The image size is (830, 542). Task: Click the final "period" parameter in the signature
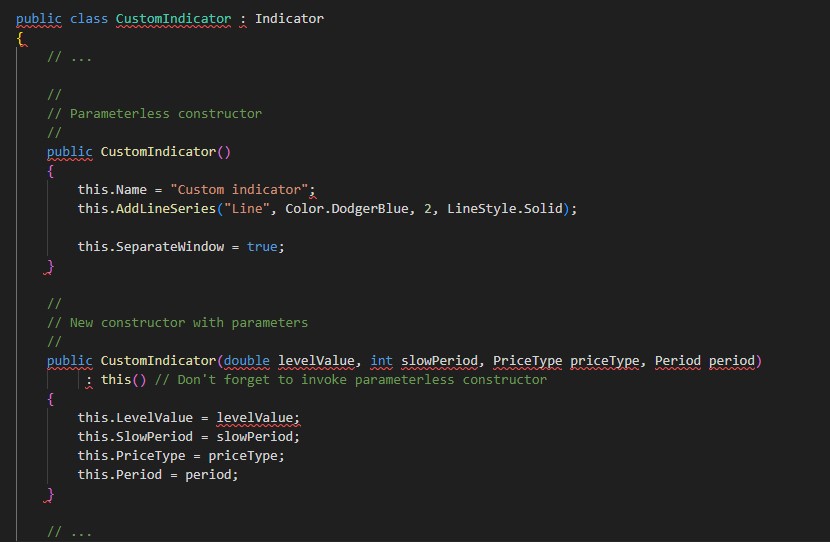tap(735, 360)
